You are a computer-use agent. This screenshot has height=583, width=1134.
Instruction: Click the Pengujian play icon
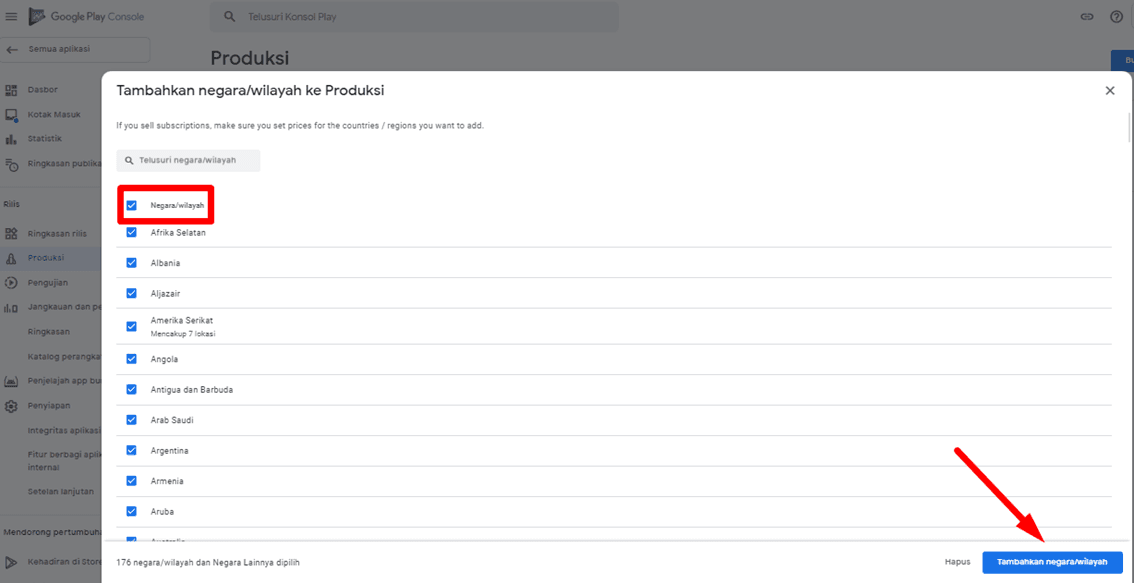(x=11, y=283)
